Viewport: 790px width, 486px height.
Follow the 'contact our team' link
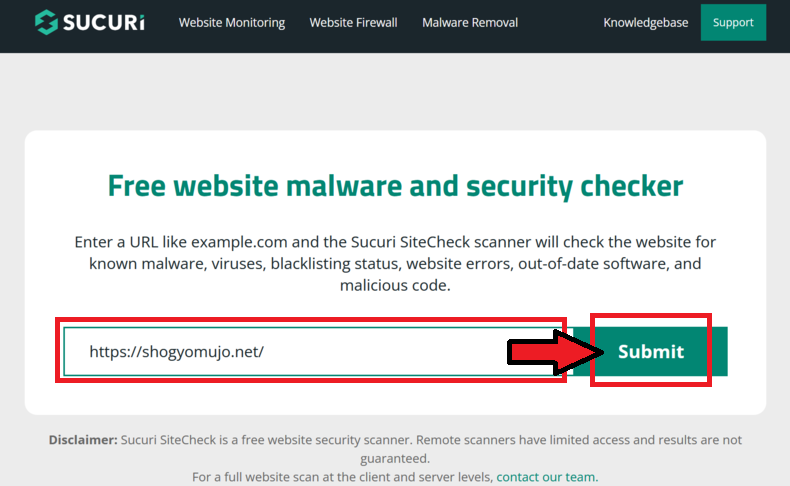546,477
